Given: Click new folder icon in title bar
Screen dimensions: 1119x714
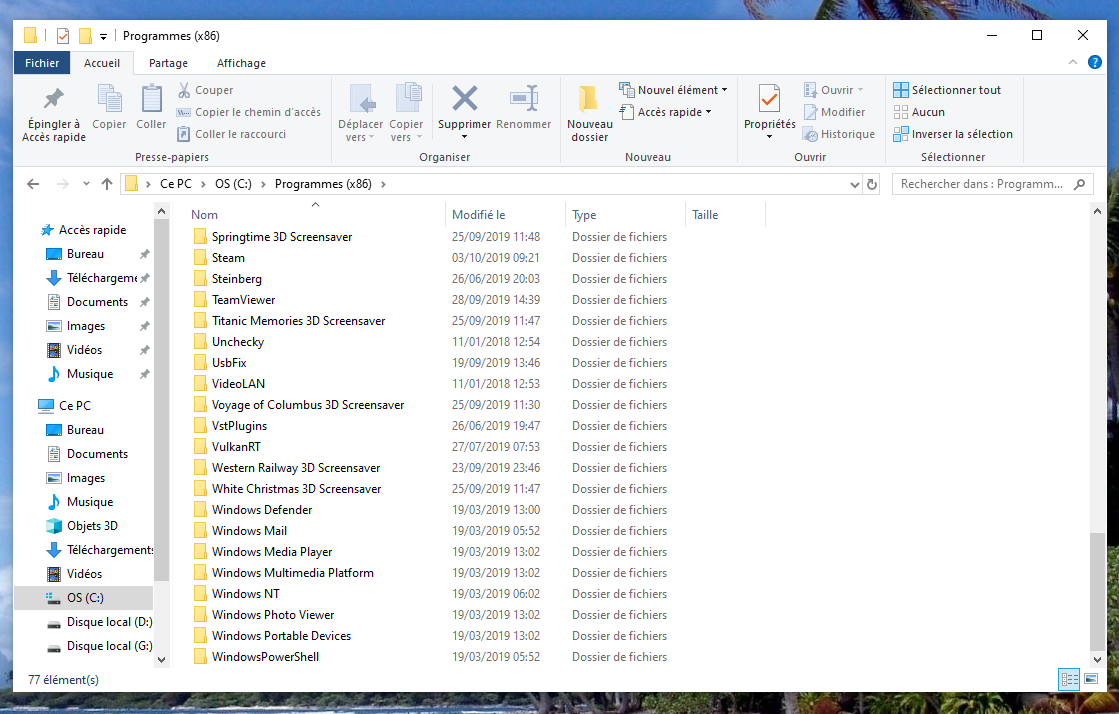Looking at the screenshot, I should (x=85, y=36).
